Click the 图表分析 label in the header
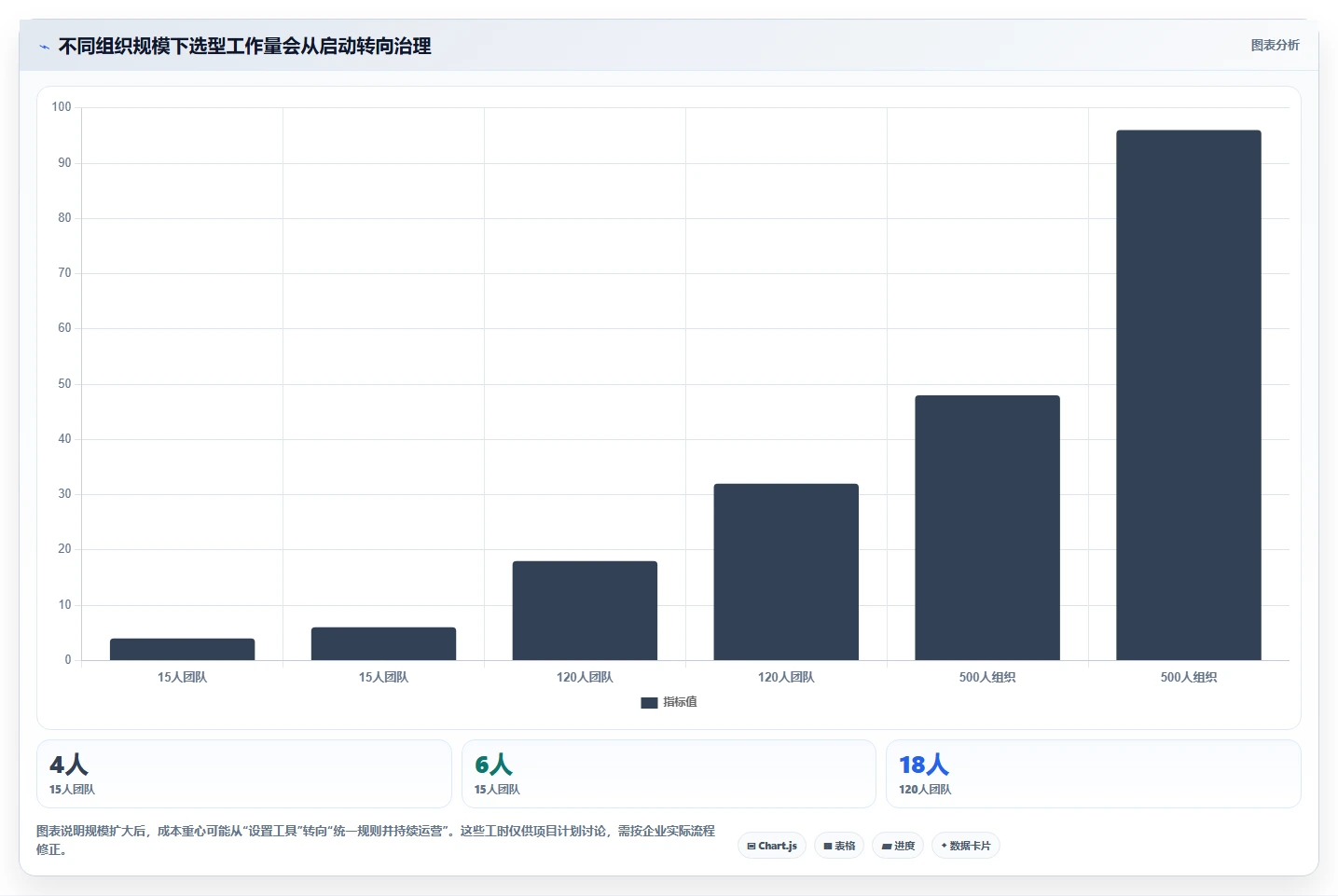This screenshot has height=896, width=1338. point(1275,45)
